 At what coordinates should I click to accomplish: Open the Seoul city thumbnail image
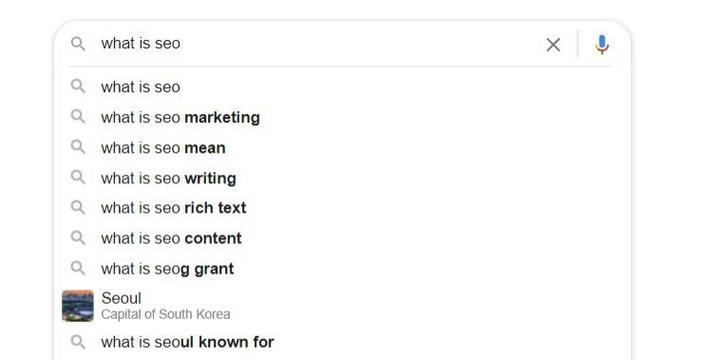(x=78, y=306)
